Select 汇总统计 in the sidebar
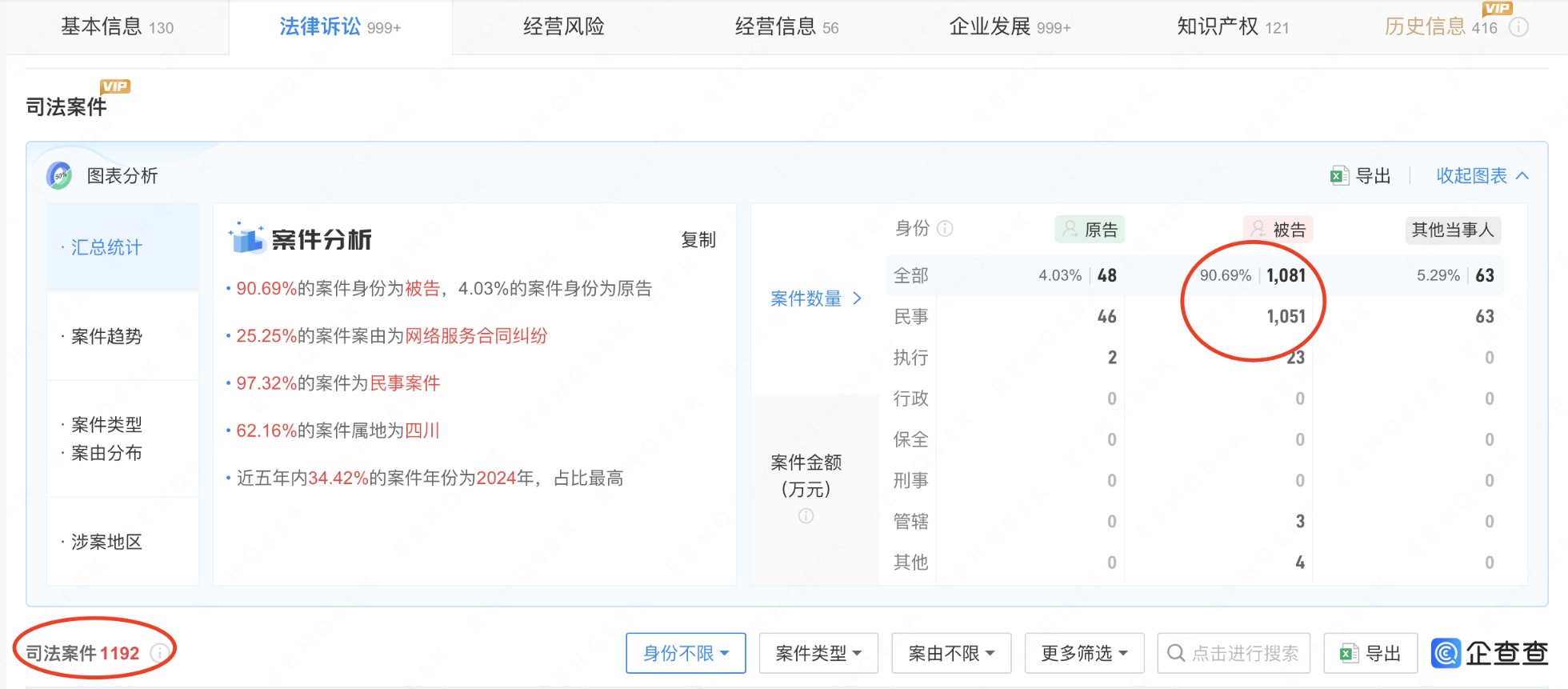The width and height of the screenshot is (1568, 689). (x=122, y=247)
